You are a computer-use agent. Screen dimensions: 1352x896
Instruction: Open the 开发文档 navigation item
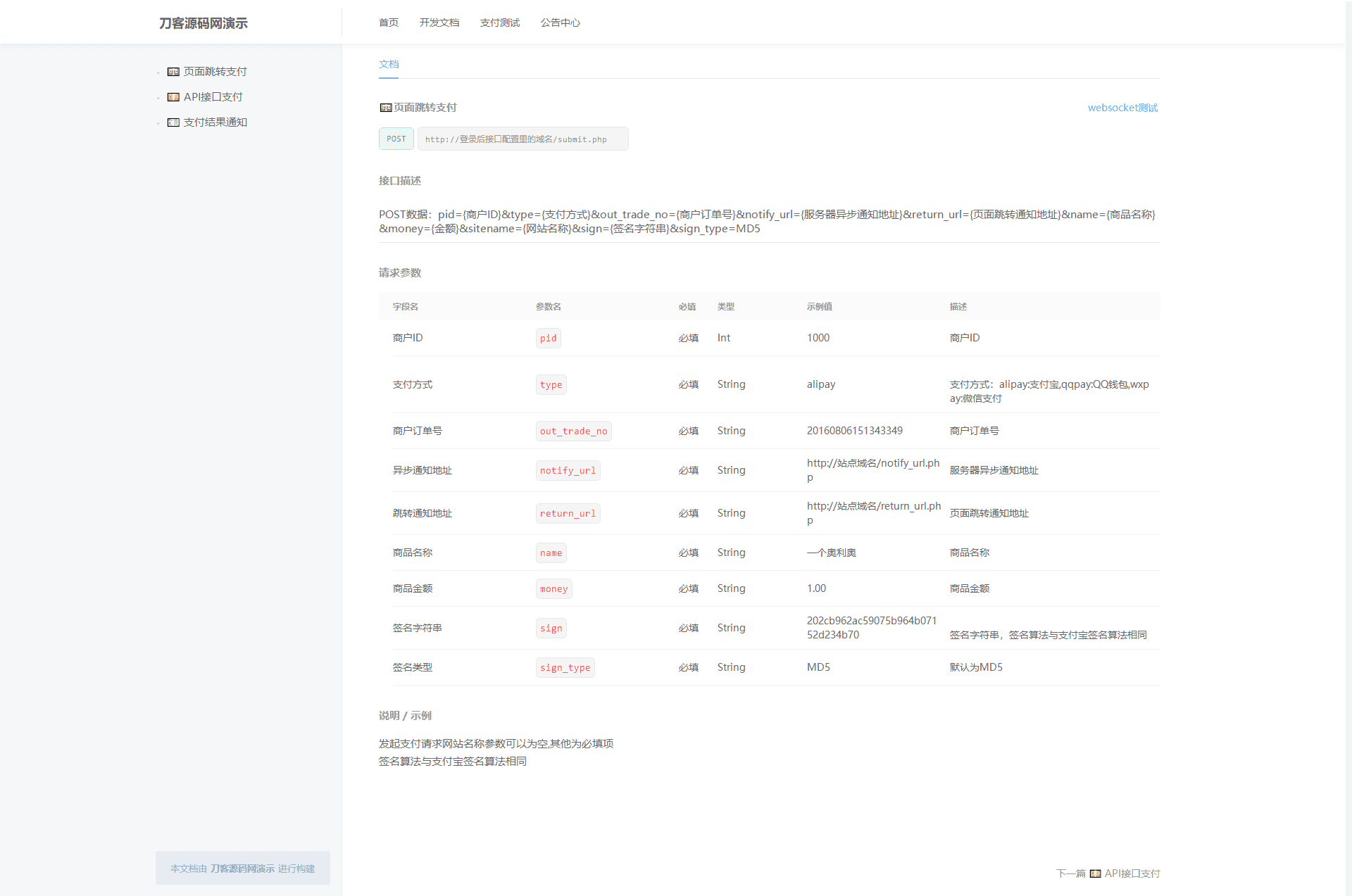439,23
